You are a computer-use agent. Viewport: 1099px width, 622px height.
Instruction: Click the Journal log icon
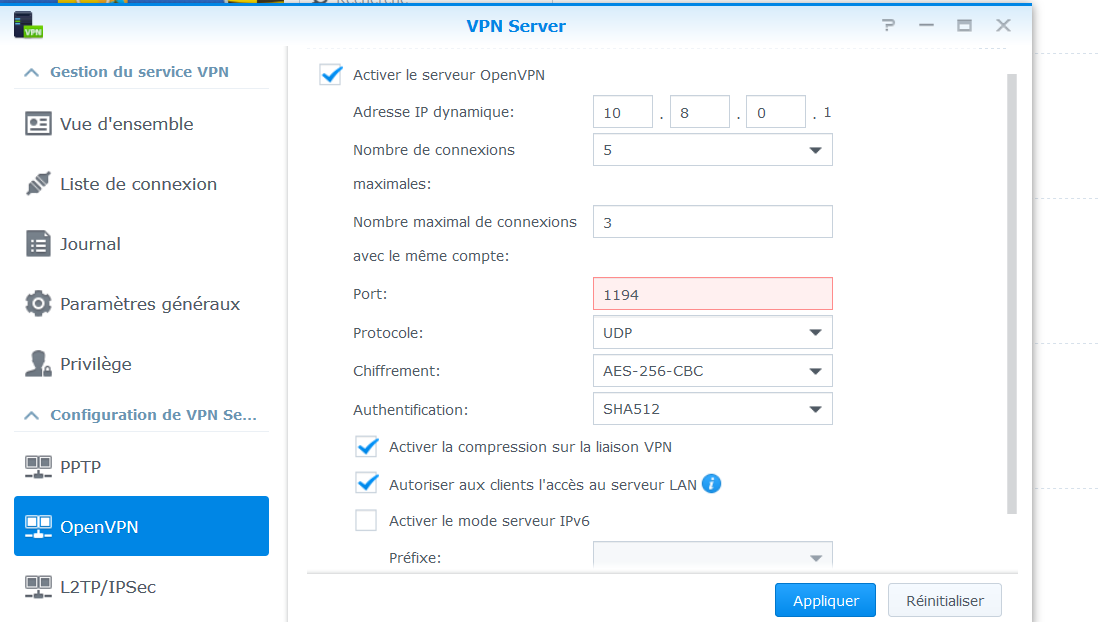coord(38,244)
